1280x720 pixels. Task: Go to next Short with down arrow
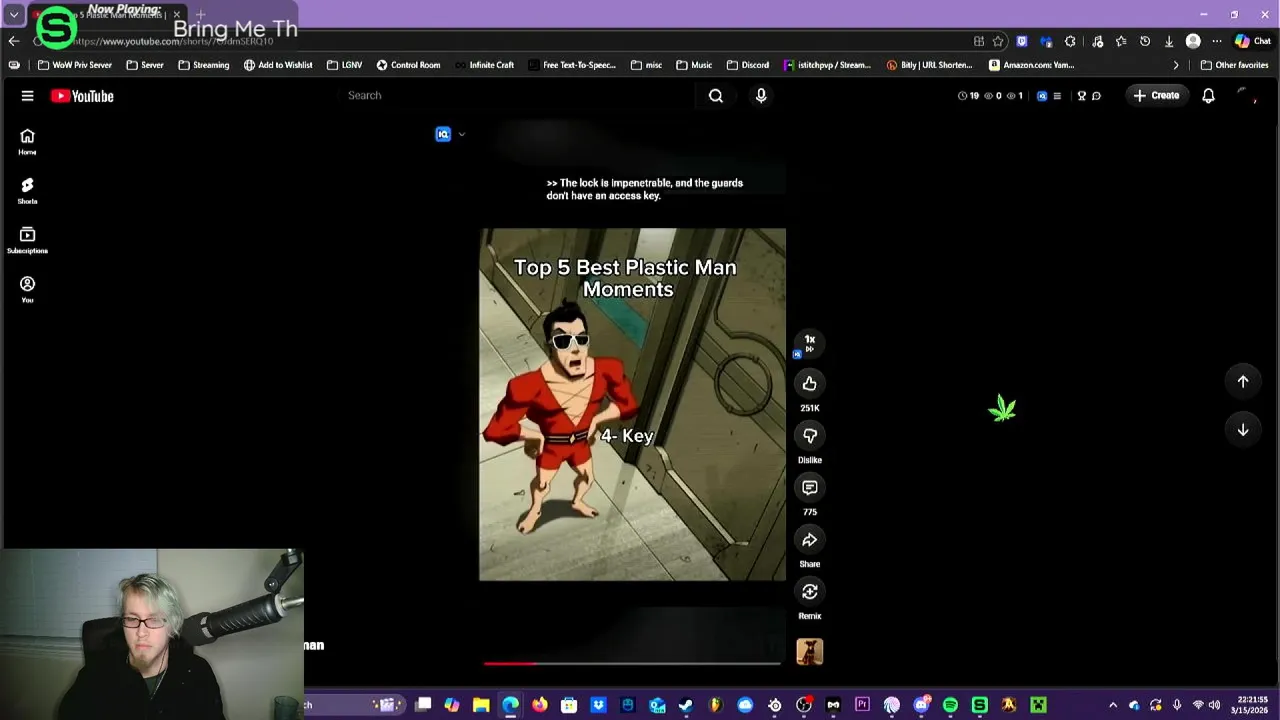[1243, 430]
